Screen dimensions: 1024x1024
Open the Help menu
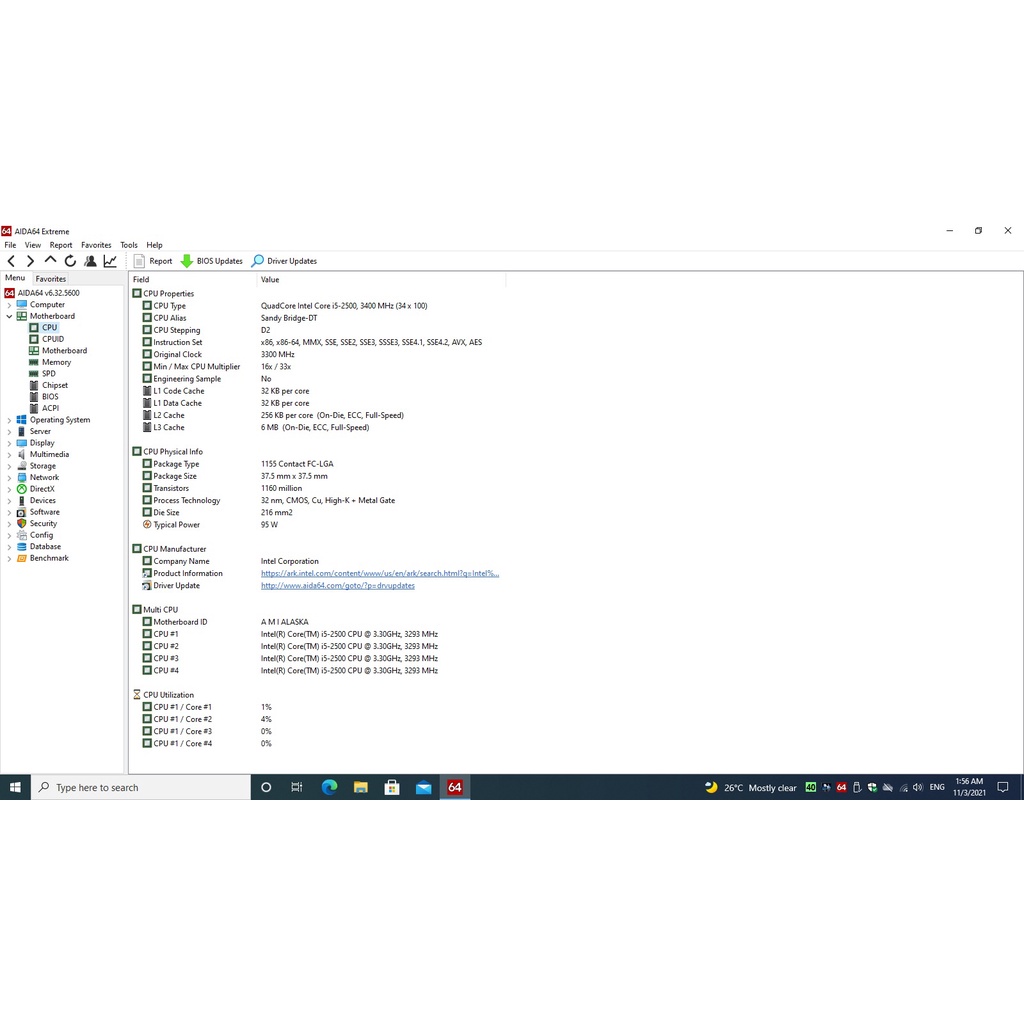pyautogui.click(x=154, y=245)
